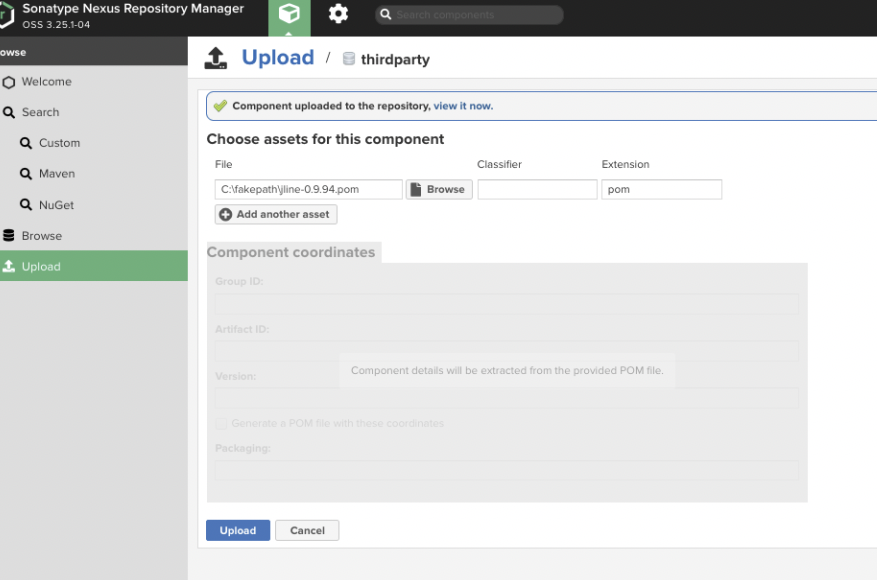This screenshot has height=580, width=877.
Task: Click the Cancel button
Action: coord(307,530)
